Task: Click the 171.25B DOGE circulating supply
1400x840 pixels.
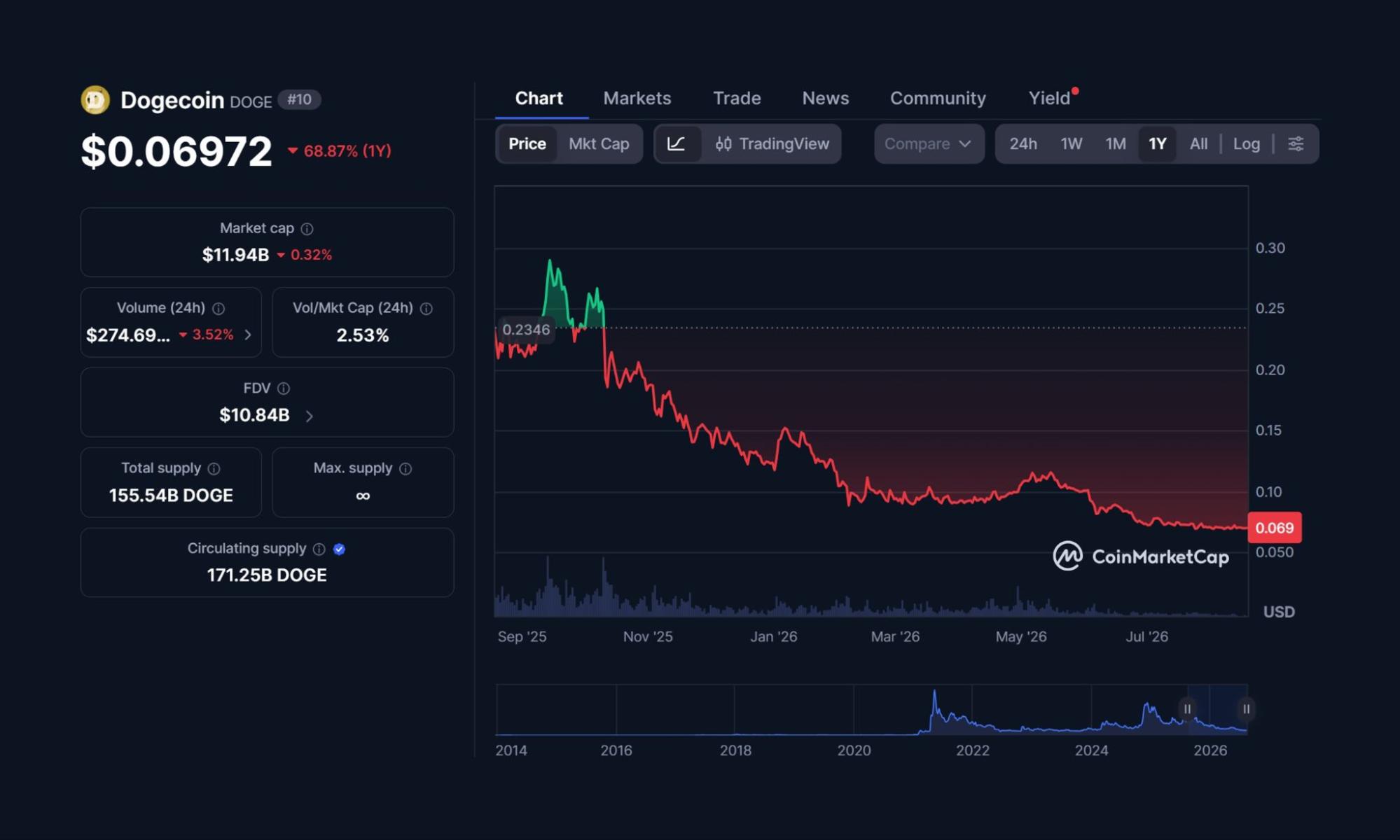Action: [x=267, y=575]
